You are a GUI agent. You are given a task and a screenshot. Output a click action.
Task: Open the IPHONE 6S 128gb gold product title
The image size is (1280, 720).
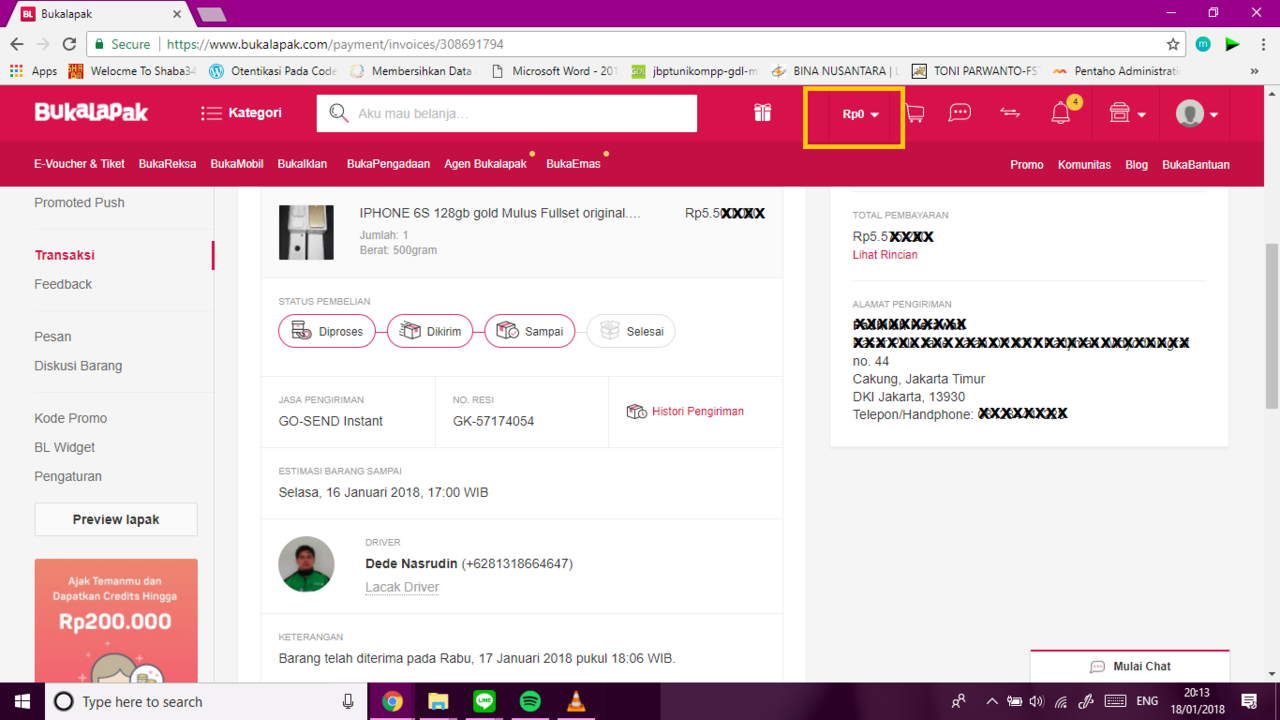pyautogui.click(x=500, y=213)
